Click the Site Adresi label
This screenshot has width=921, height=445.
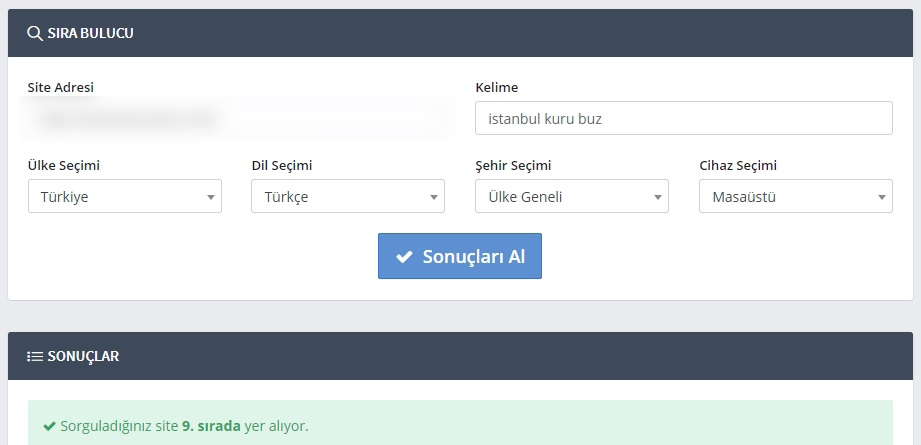60,87
